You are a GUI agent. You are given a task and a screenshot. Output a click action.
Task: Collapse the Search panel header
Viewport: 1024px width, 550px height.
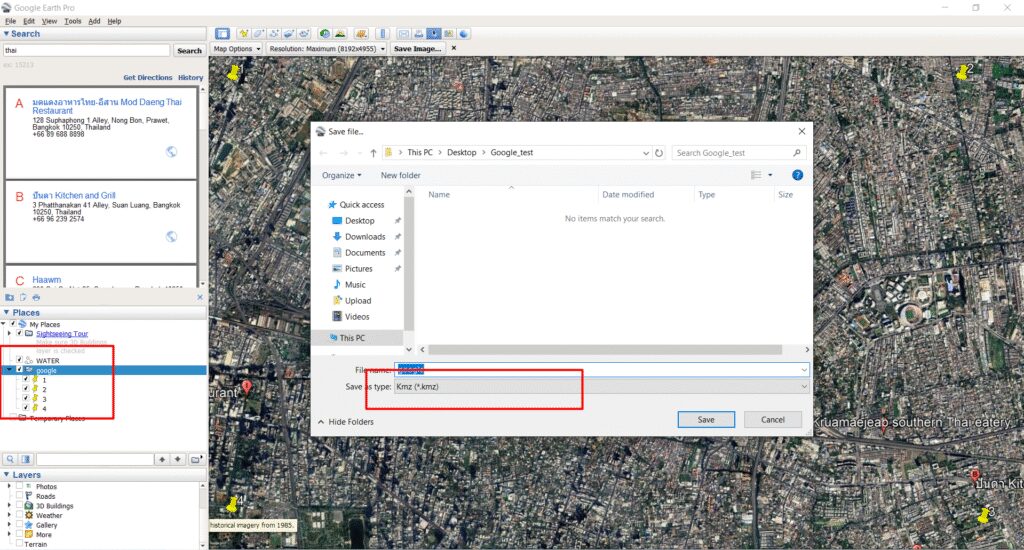coord(103,33)
